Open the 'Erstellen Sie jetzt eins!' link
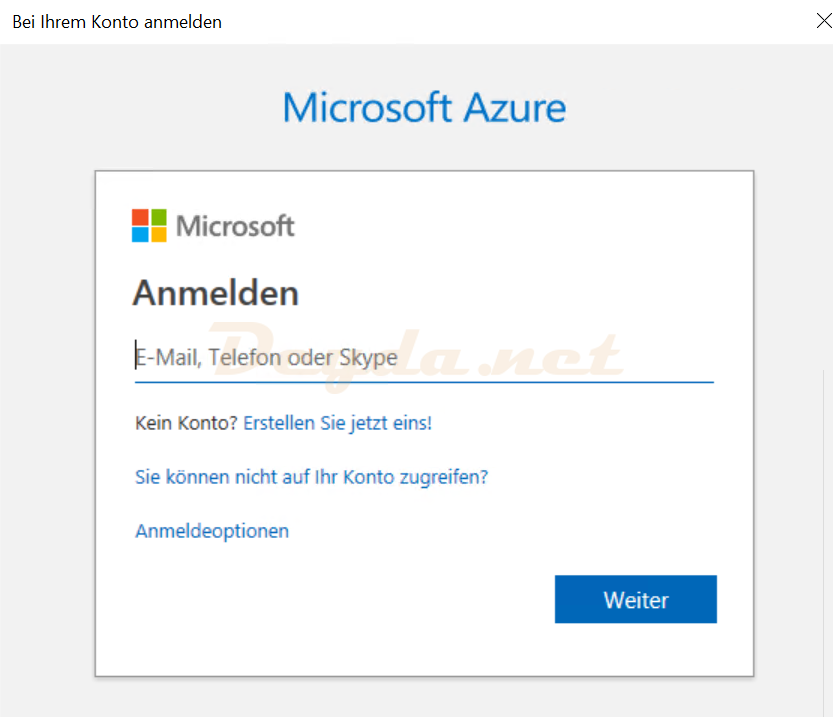 (x=337, y=423)
